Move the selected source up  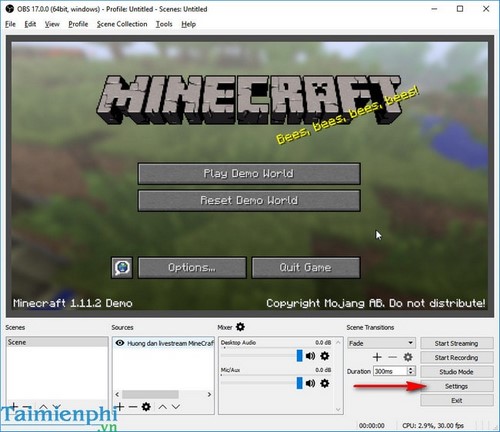pos(162,407)
